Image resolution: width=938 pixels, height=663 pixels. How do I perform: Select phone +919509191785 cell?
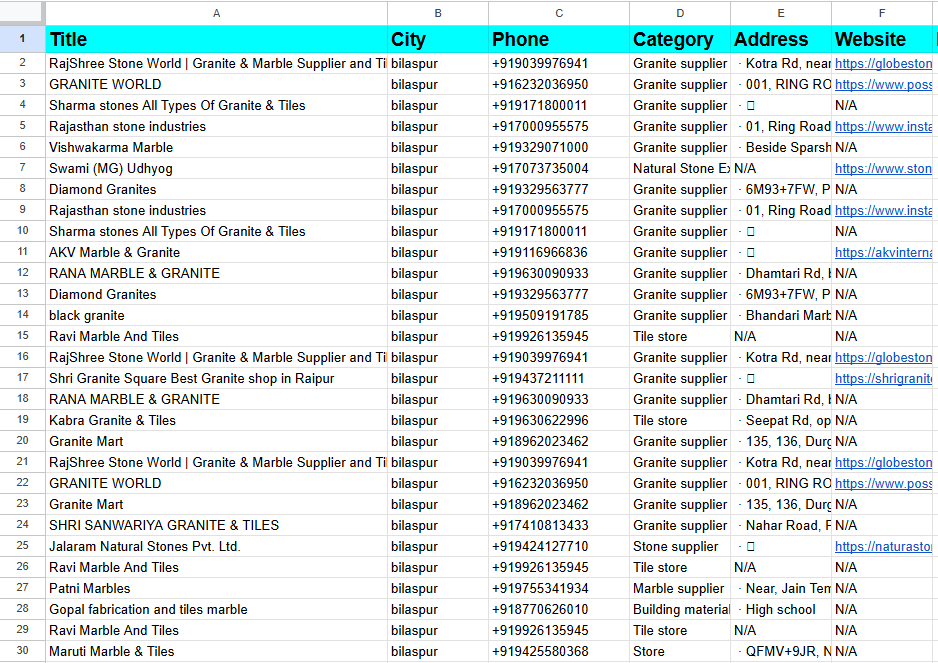click(x=559, y=315)
